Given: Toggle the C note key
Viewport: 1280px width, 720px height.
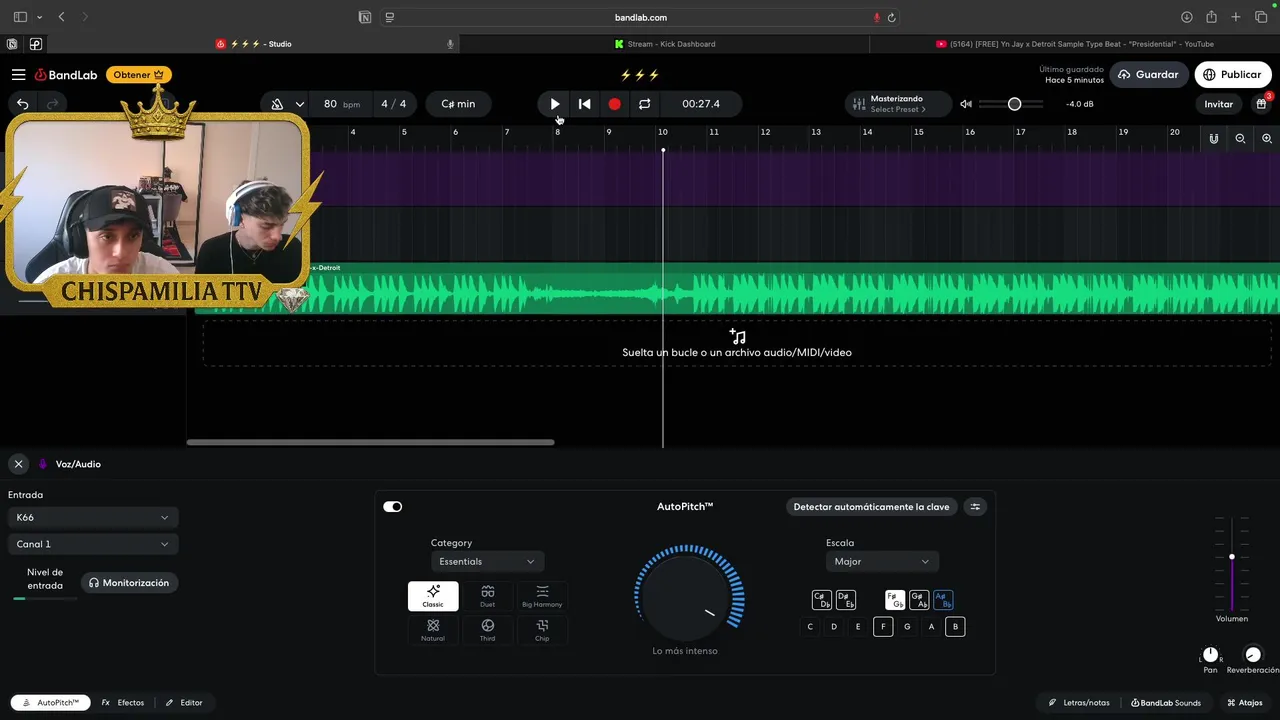Looking at the screenshot, I should [810, 627].
